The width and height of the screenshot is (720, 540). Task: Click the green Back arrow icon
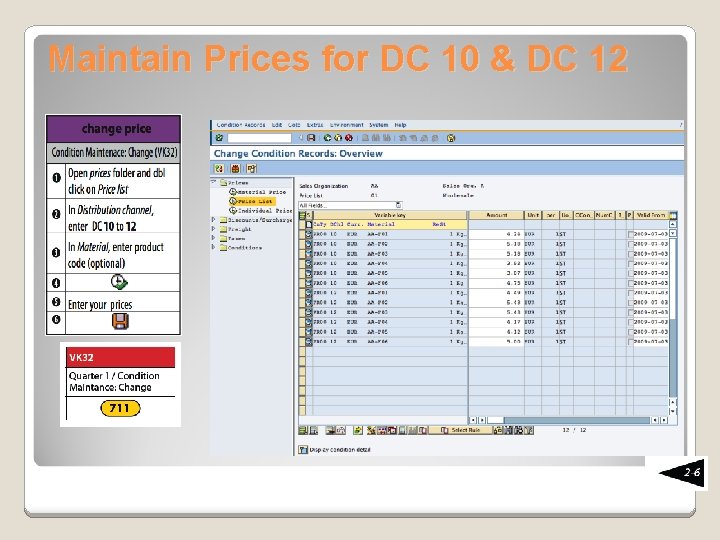tap(327, 138)
